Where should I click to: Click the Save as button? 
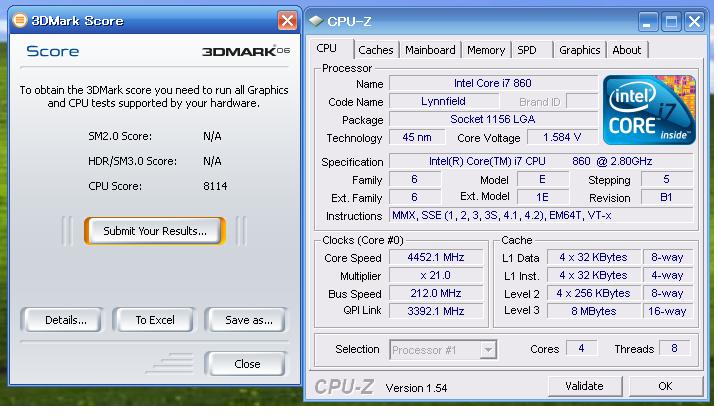tap(247, 320)
